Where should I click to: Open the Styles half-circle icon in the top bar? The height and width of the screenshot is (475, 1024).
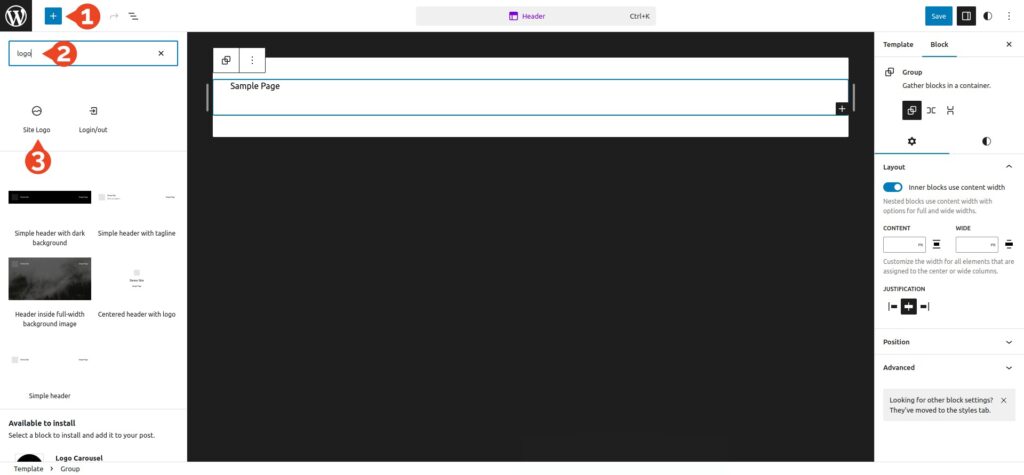(988, 16)
